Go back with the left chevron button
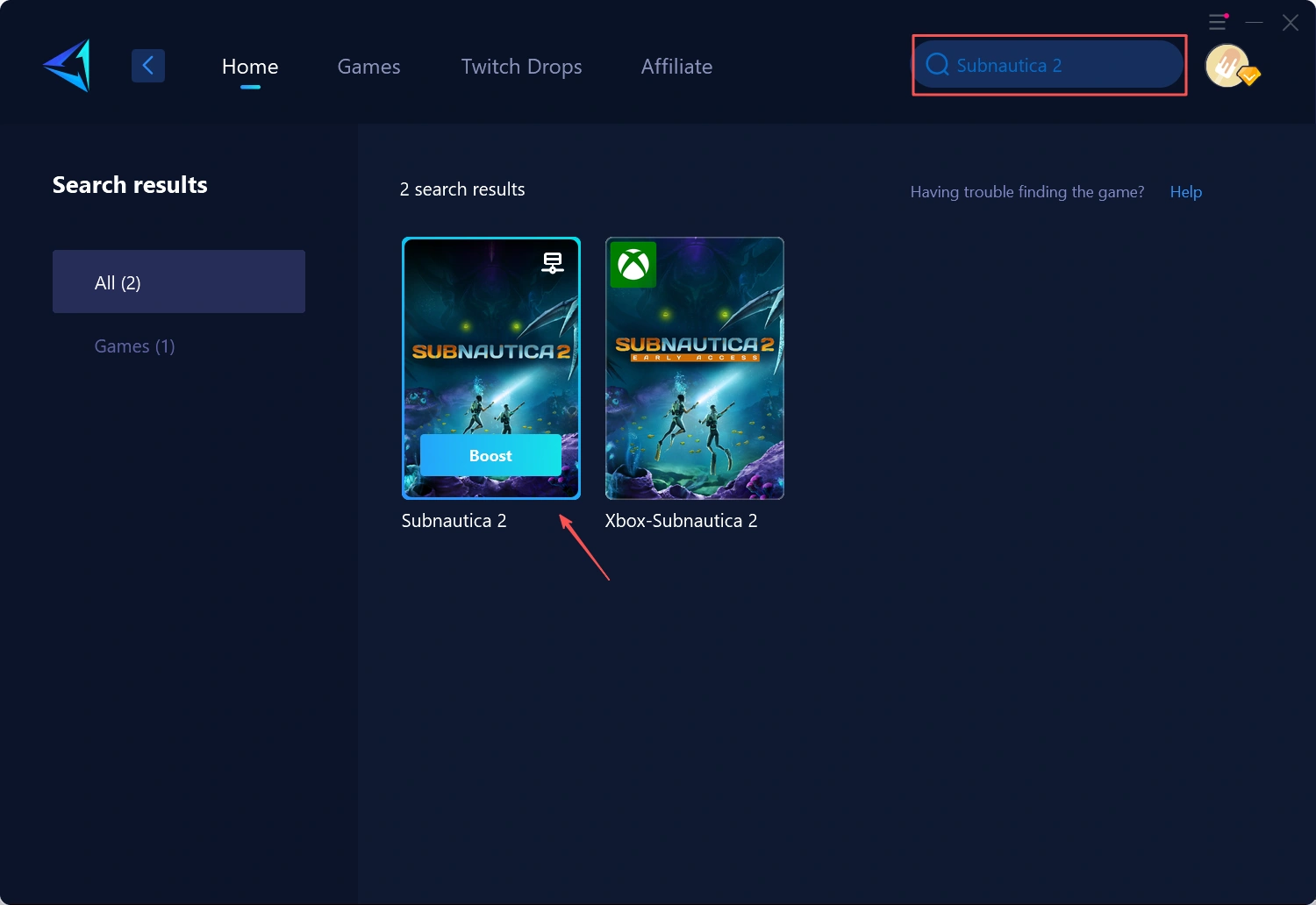The image size is (1316, 905). pos(148,66)
